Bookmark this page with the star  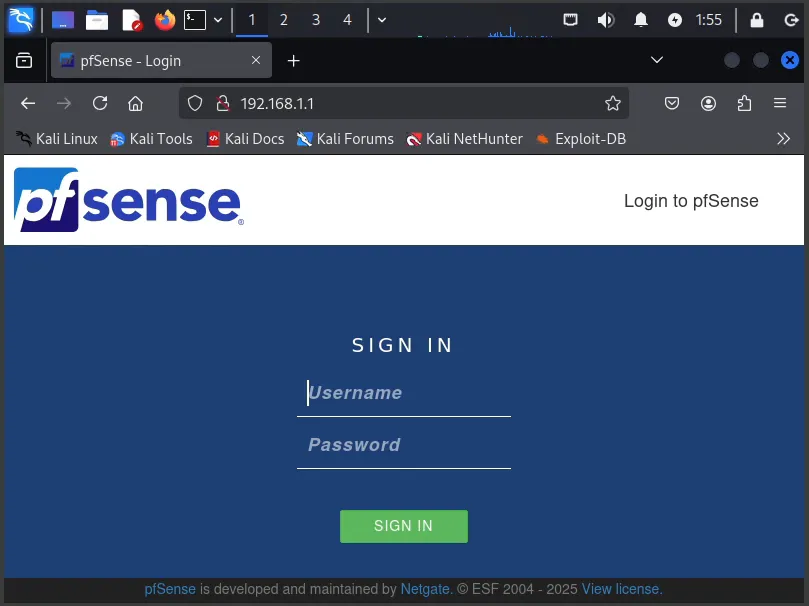[613, 104]
